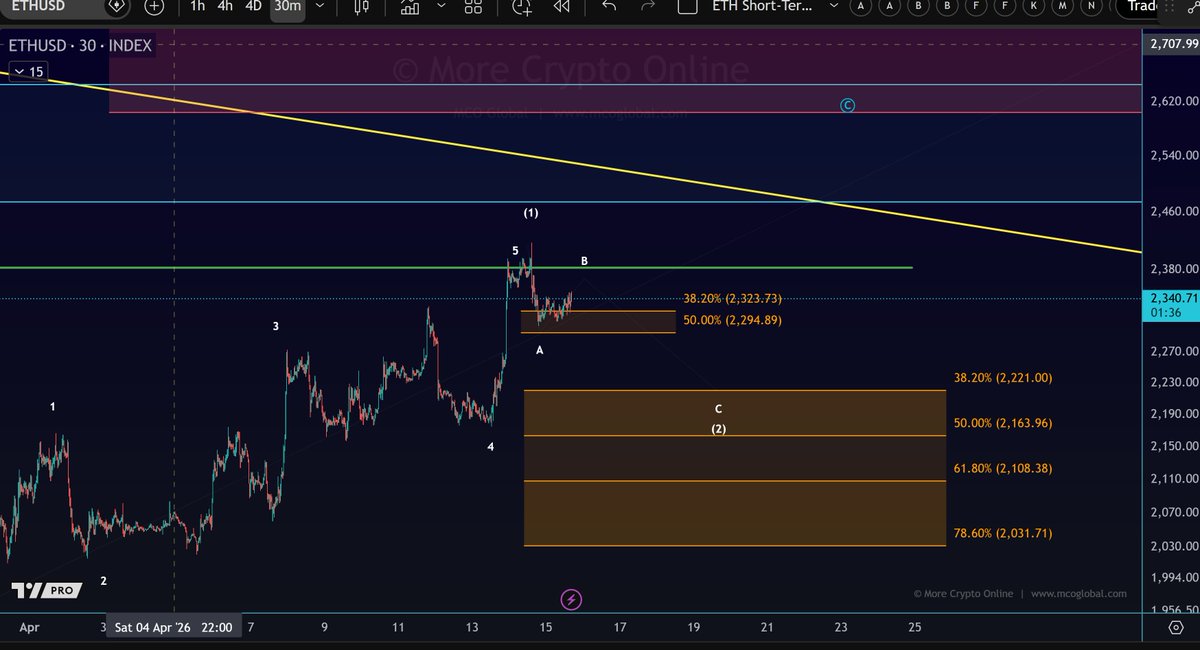Add a compare symbol with the plus icon

coord(153,6)
